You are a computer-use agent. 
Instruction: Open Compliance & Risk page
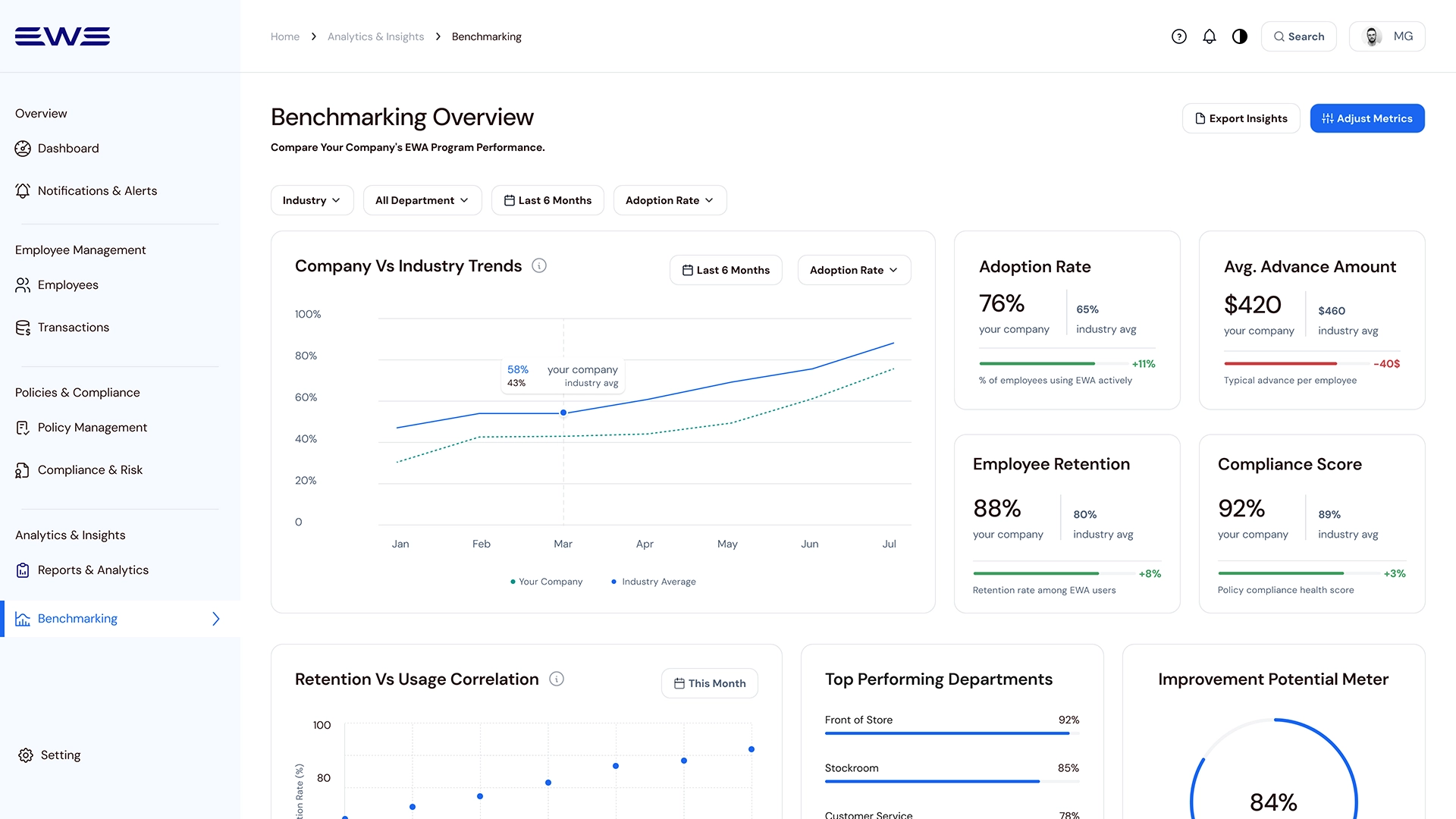pyautogui.click(x=89, y=470)
